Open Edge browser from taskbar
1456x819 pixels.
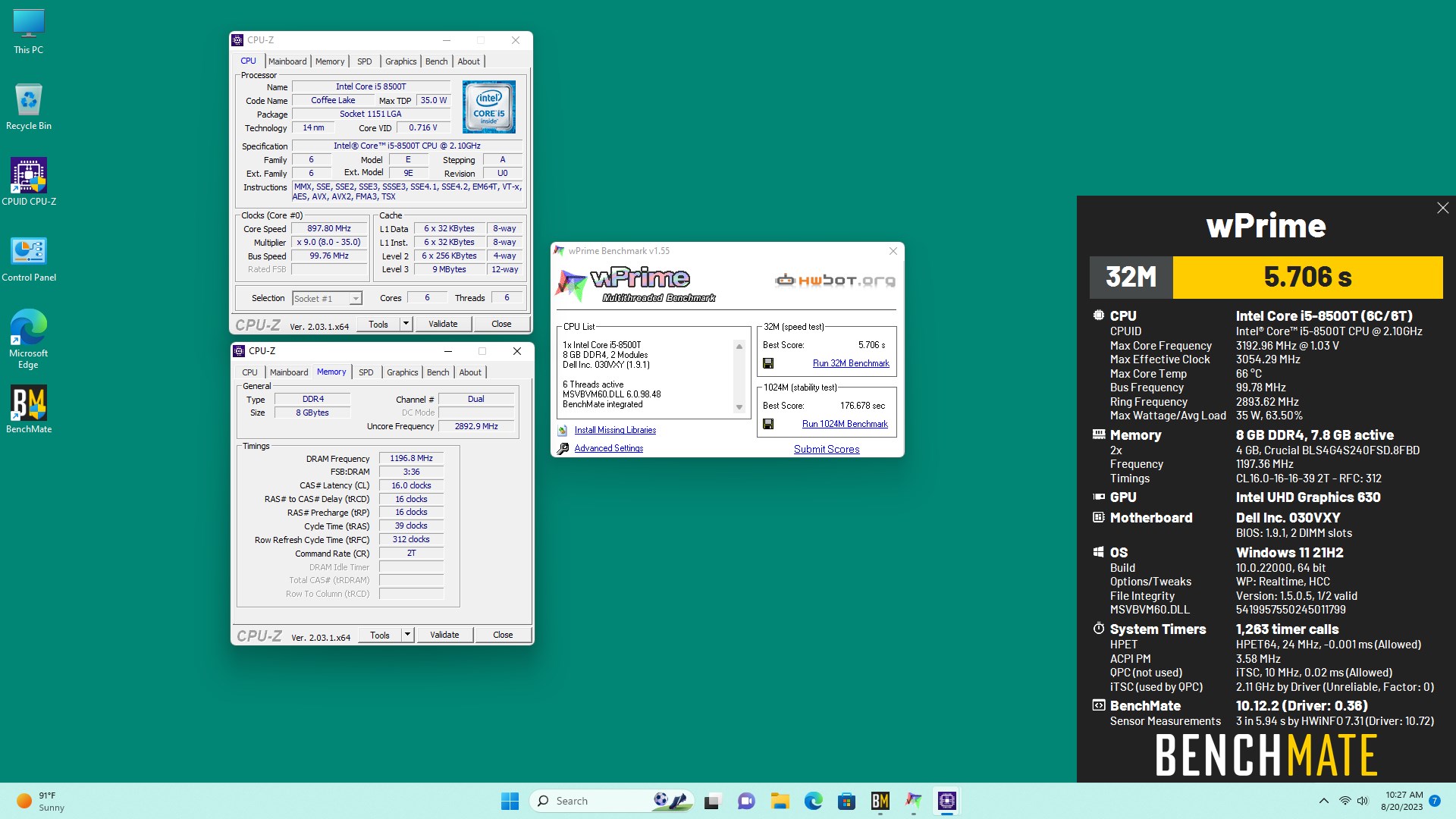[x=814, y=801]
